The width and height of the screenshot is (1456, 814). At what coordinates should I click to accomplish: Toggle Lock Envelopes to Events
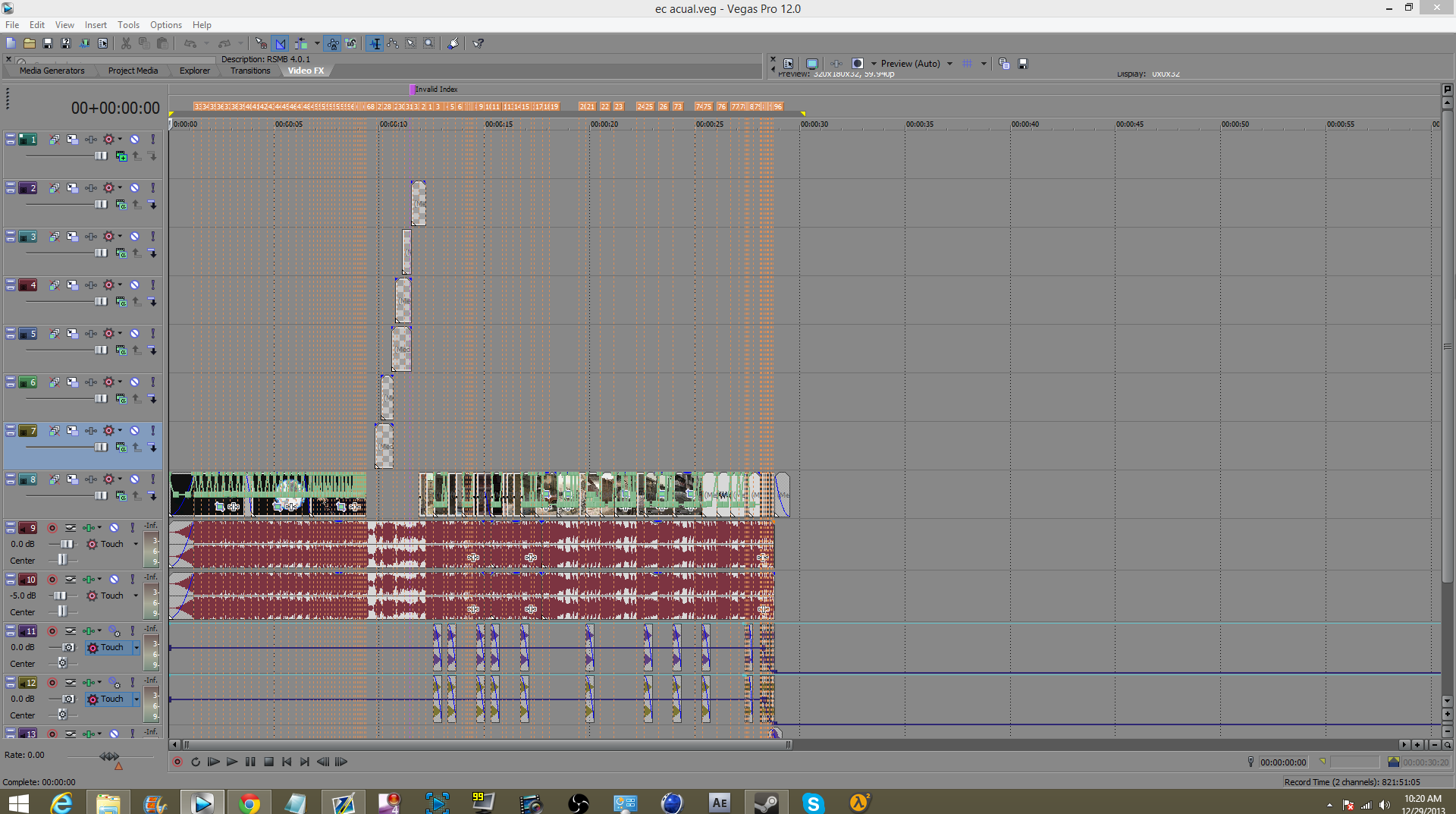[333, 43]
